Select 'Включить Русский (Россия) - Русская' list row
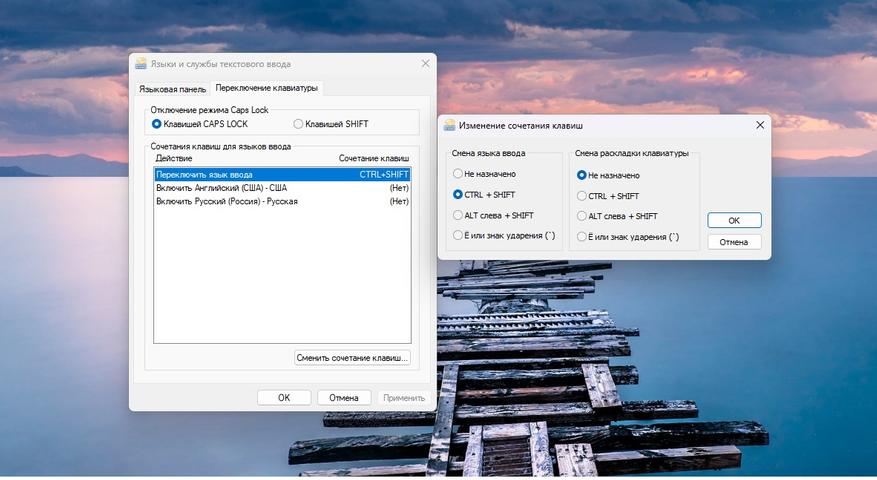Screen dimensions: 877x480 click(282, 201)
